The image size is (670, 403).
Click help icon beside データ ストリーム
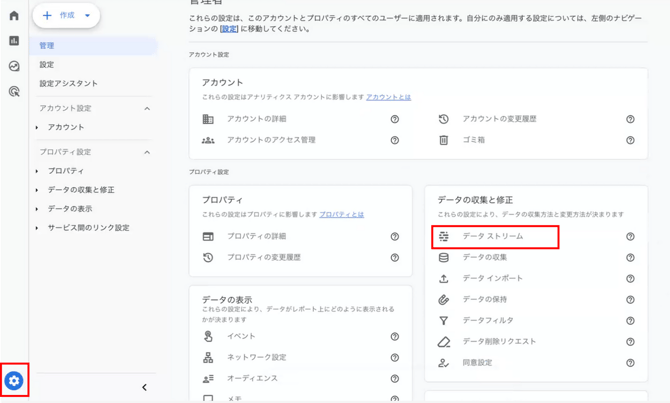[630, 237]
